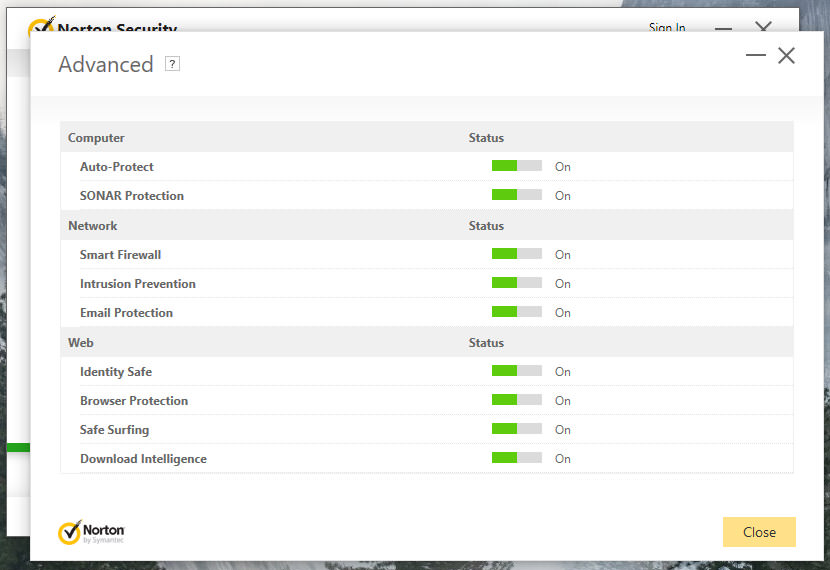Toggle Auto-Protect switch off
This screenshot has height=570, width=830.
tap(517, 166)
